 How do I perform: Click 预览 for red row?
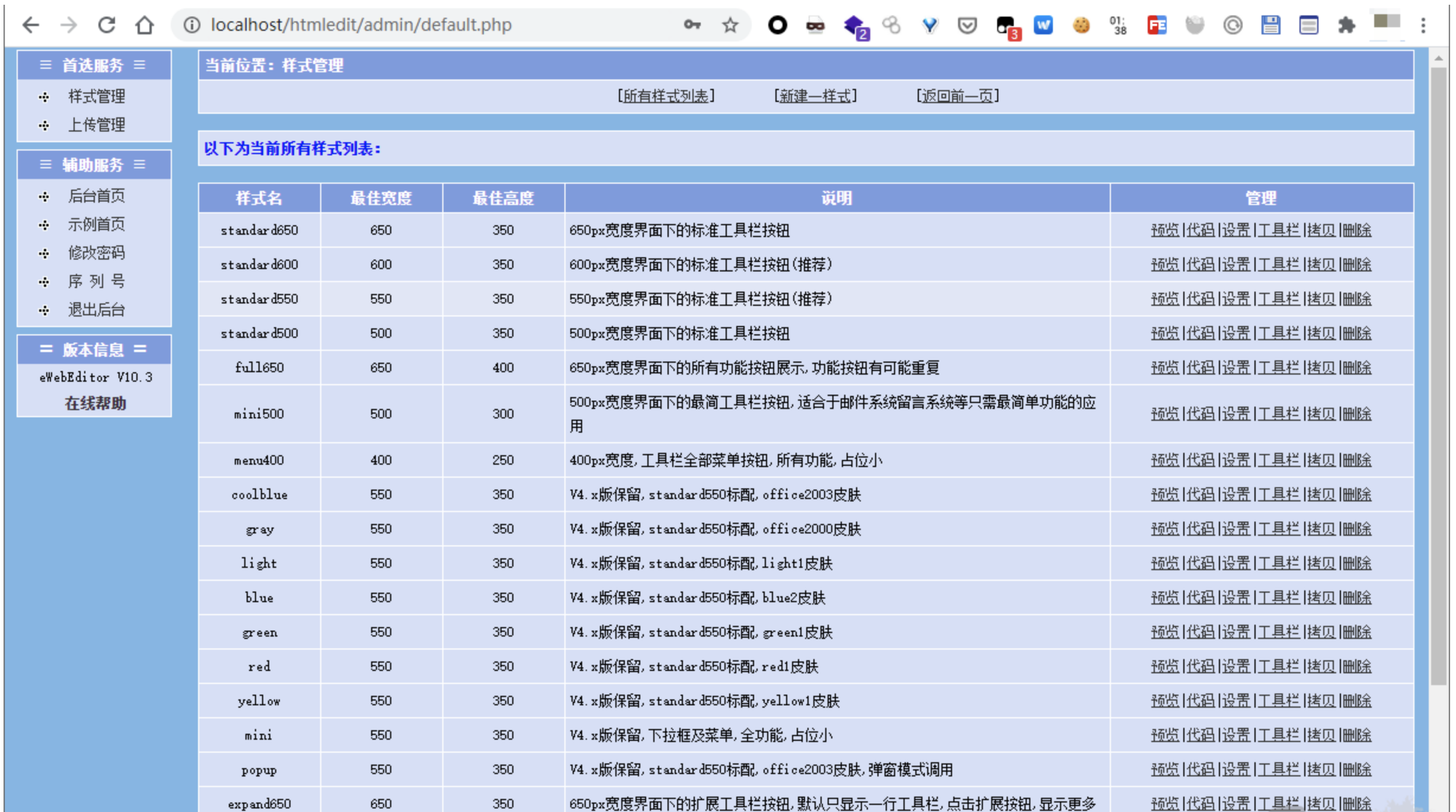click(1165, 666)
